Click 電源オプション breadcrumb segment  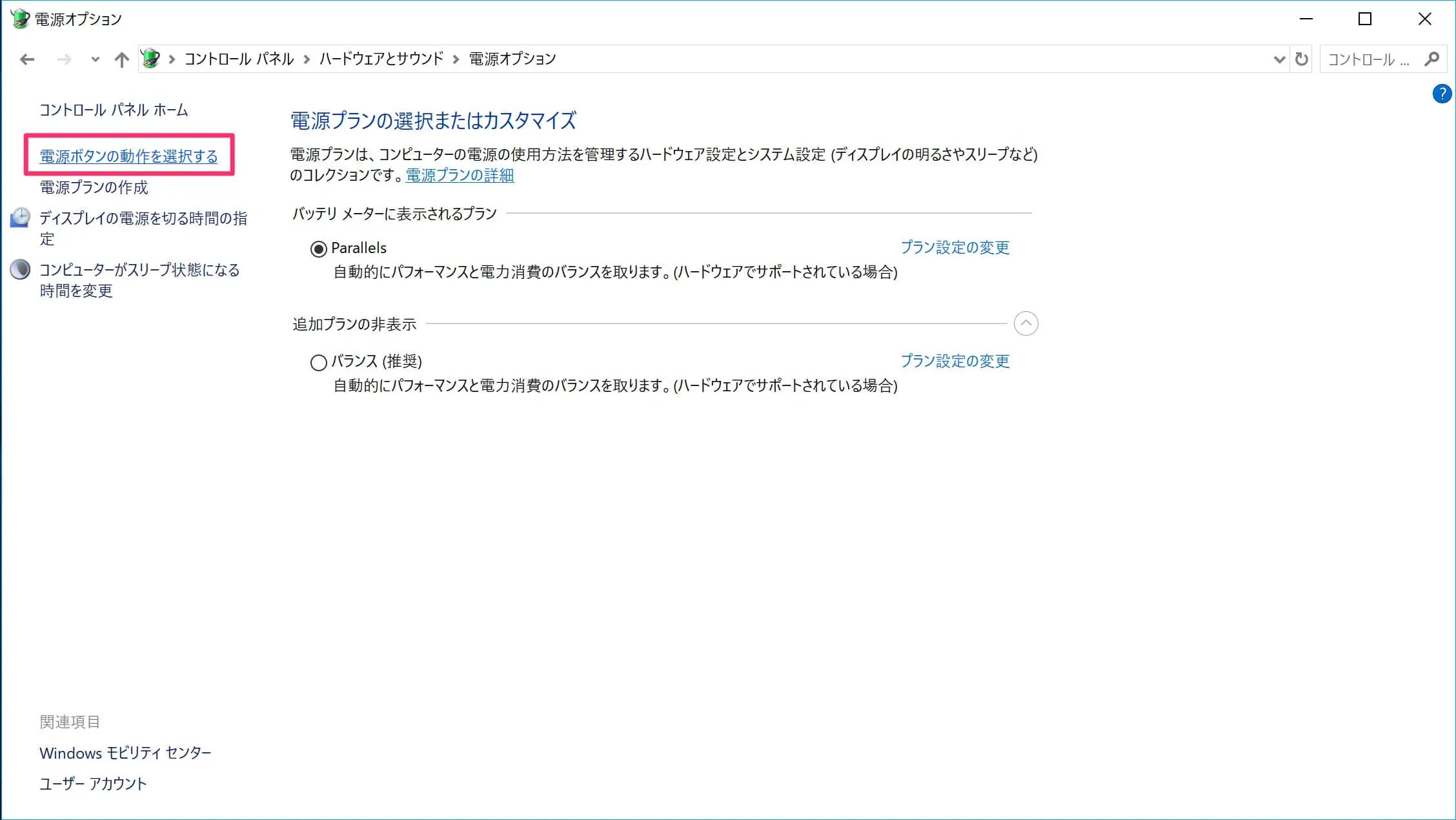512,59
